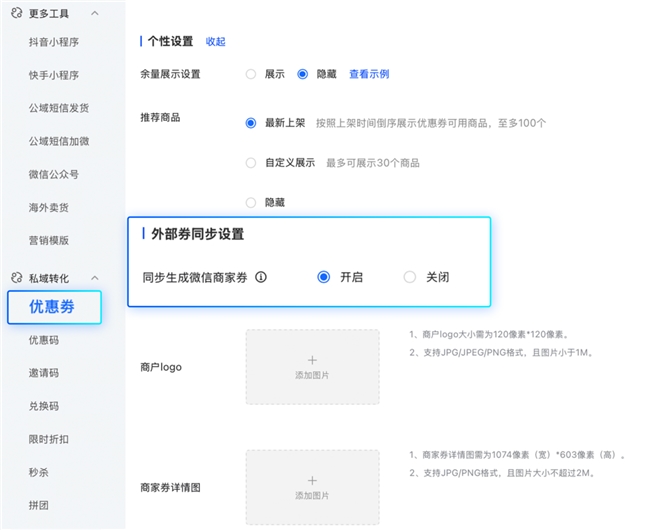Select 关闭 for 微信商家券 sync

pos(410,277)
